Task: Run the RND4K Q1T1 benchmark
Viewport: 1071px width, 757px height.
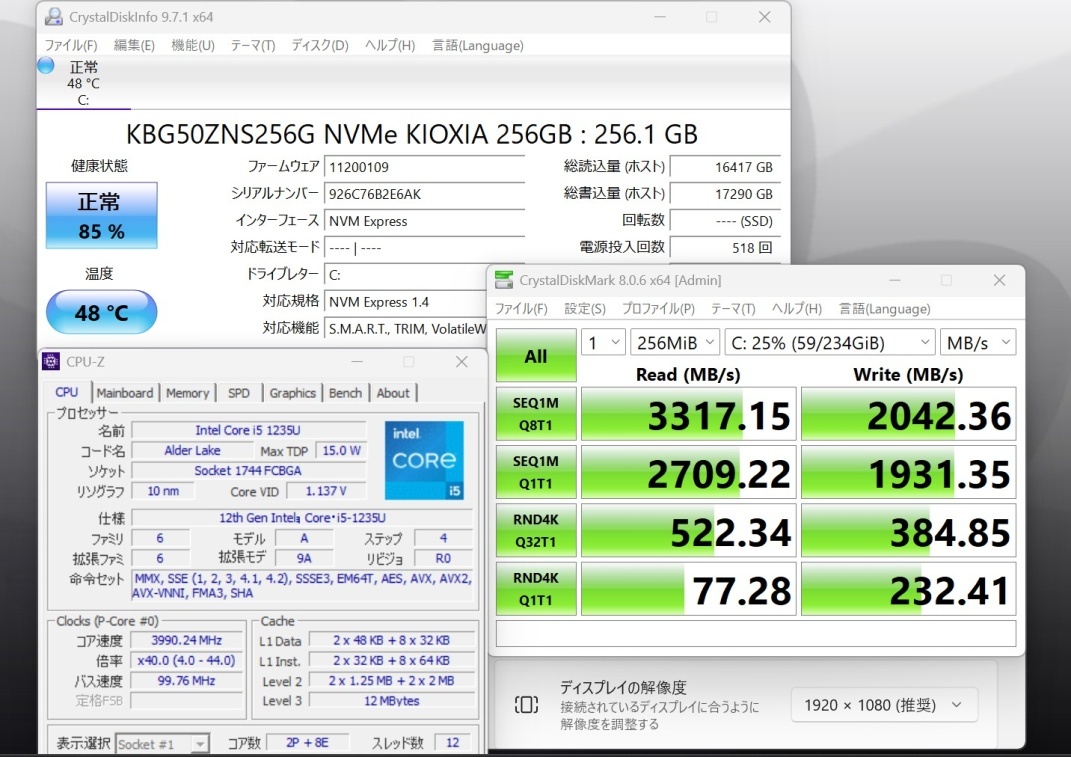Action: [x=535, y=588]
